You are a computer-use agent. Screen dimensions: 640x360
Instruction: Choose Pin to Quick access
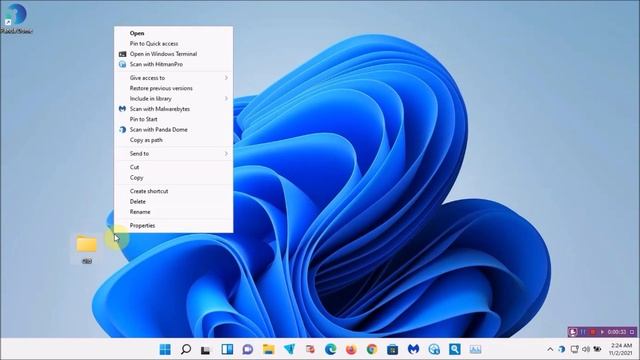(x=174, y=44)
